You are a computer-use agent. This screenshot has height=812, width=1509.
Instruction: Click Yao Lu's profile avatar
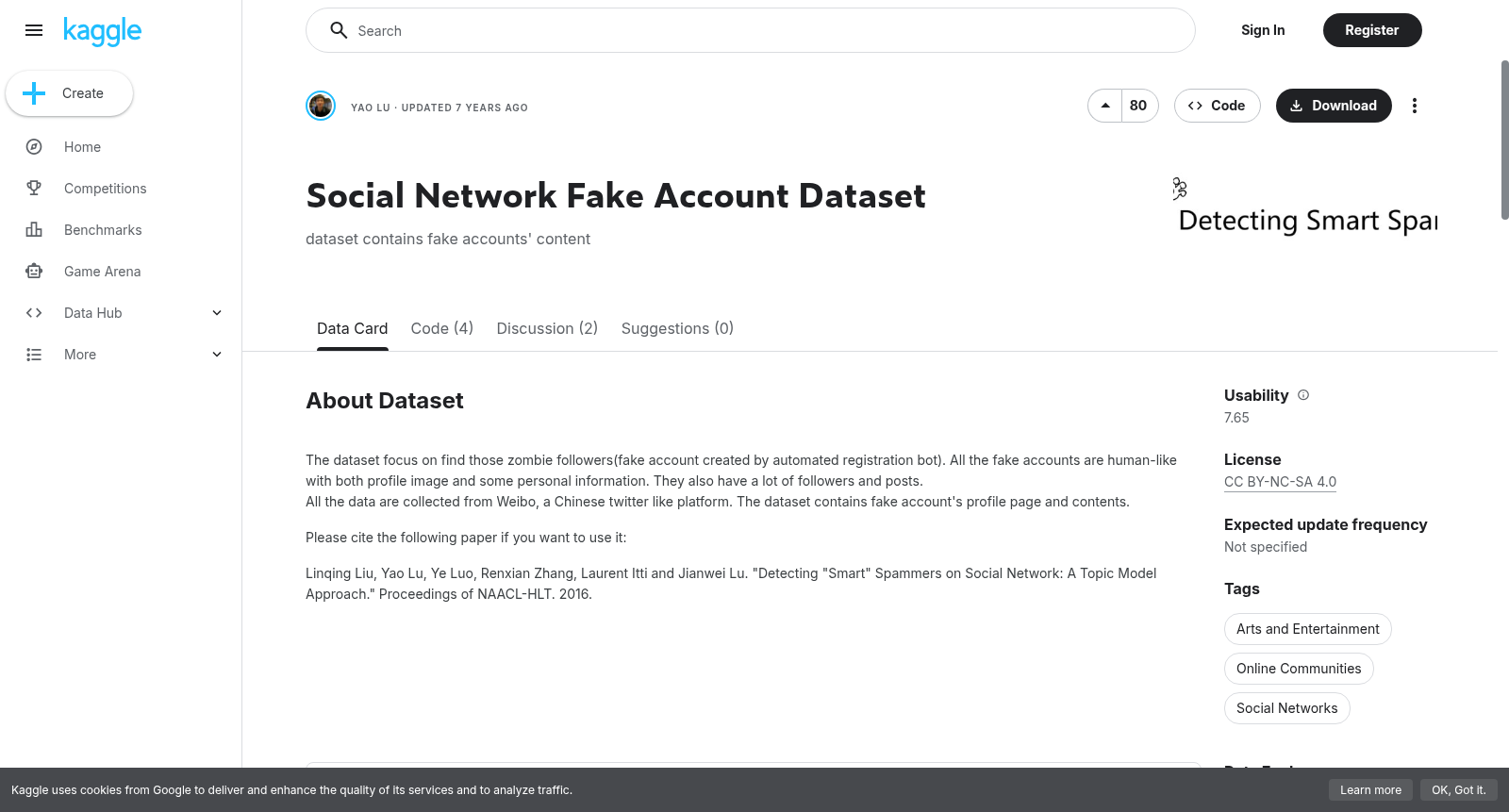click(x=321, y=106)
